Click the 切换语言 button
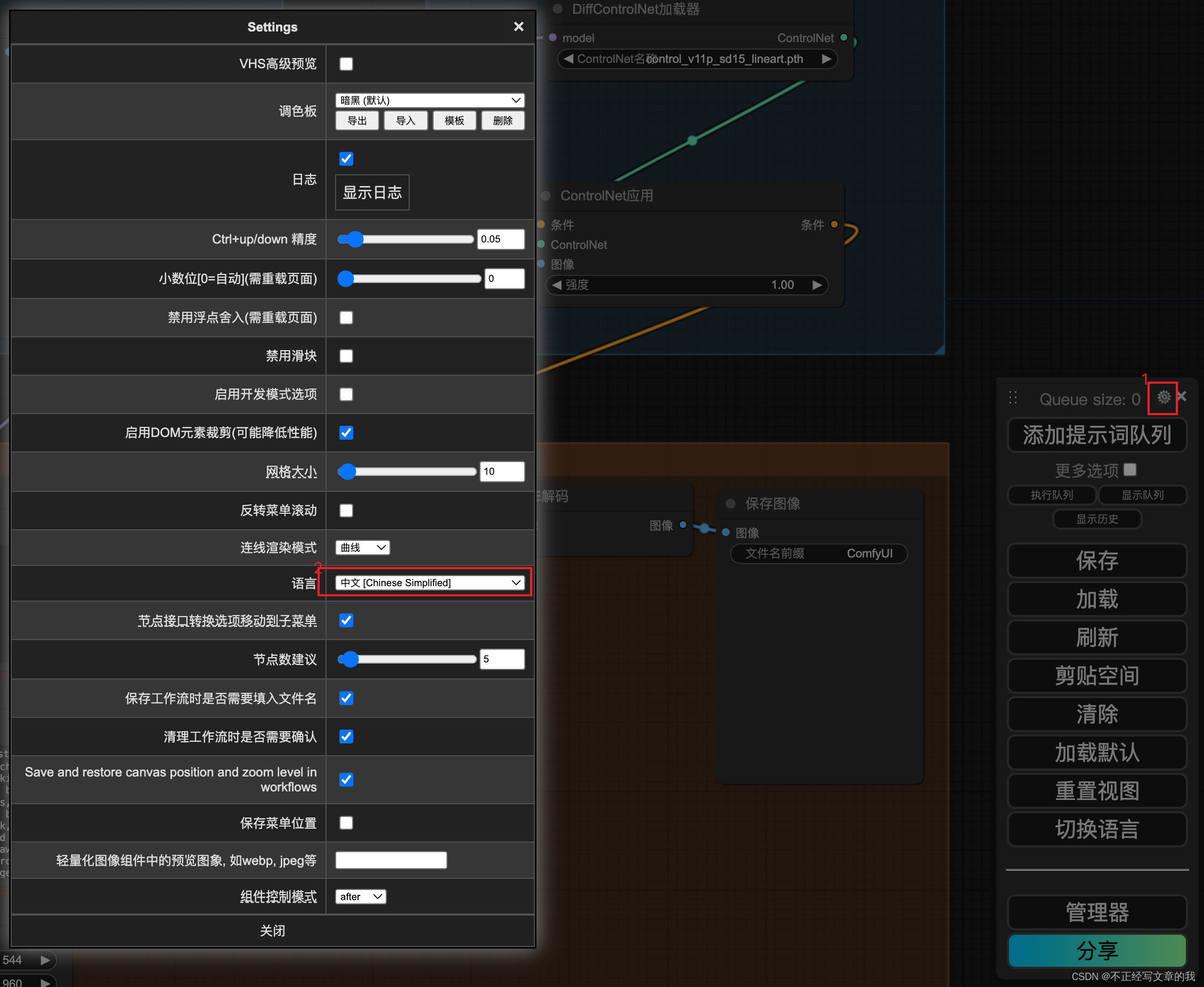The width and height of the screenshot is (1204, 987). [1097, 829]
